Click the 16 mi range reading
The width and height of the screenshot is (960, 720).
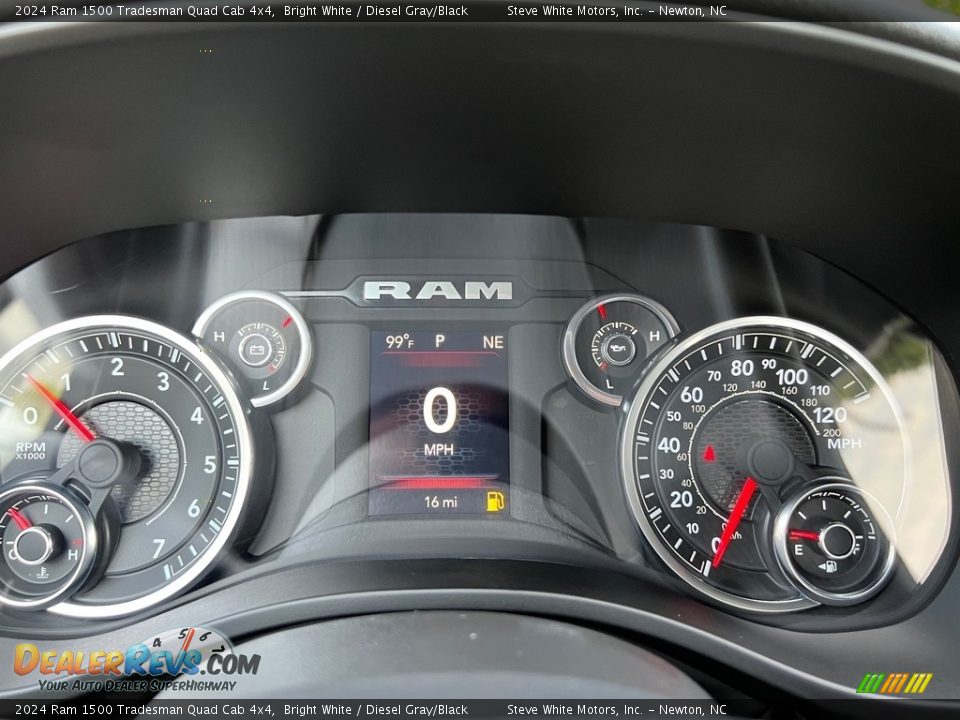coord(441,502)
